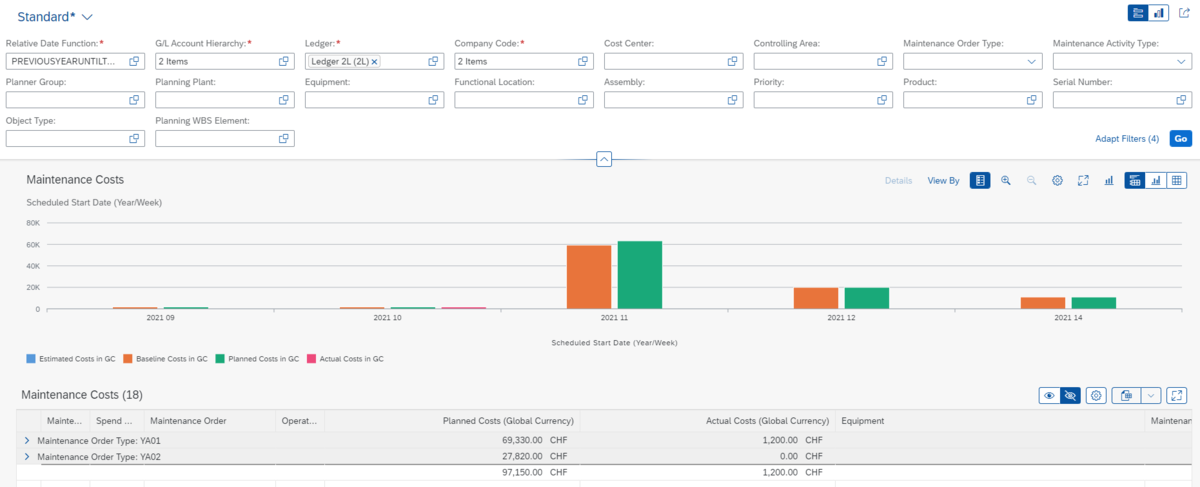Image resolution: width=1200 pixels, height=487 pixels.
Task: Expand Maintenance Order Type YA01 row
Action: pyautogui.click(x=27, y=440)
